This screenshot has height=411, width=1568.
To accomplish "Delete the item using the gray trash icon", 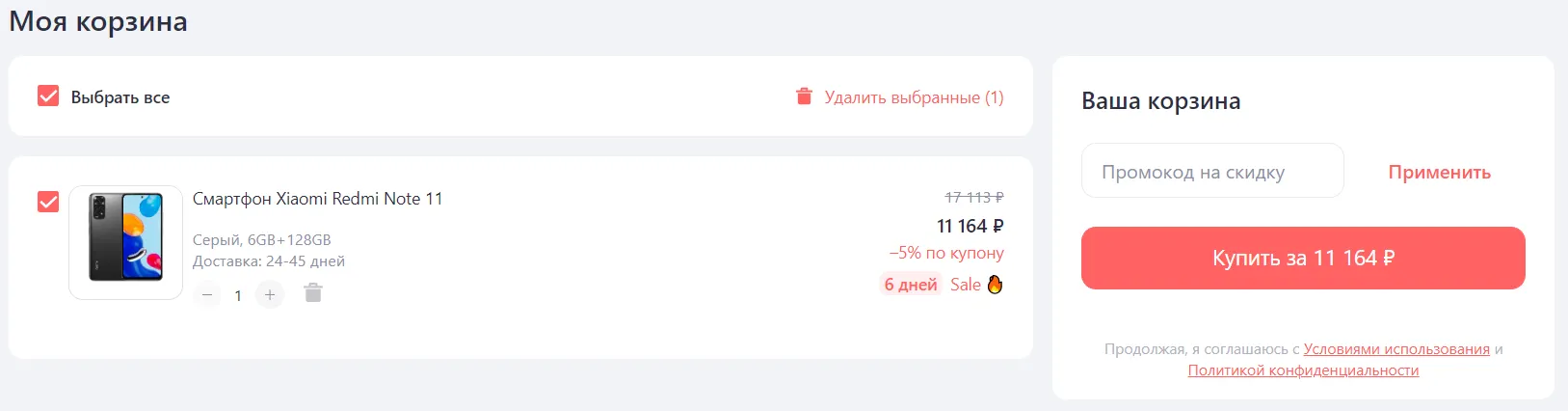I will click(x=313, y=293).
